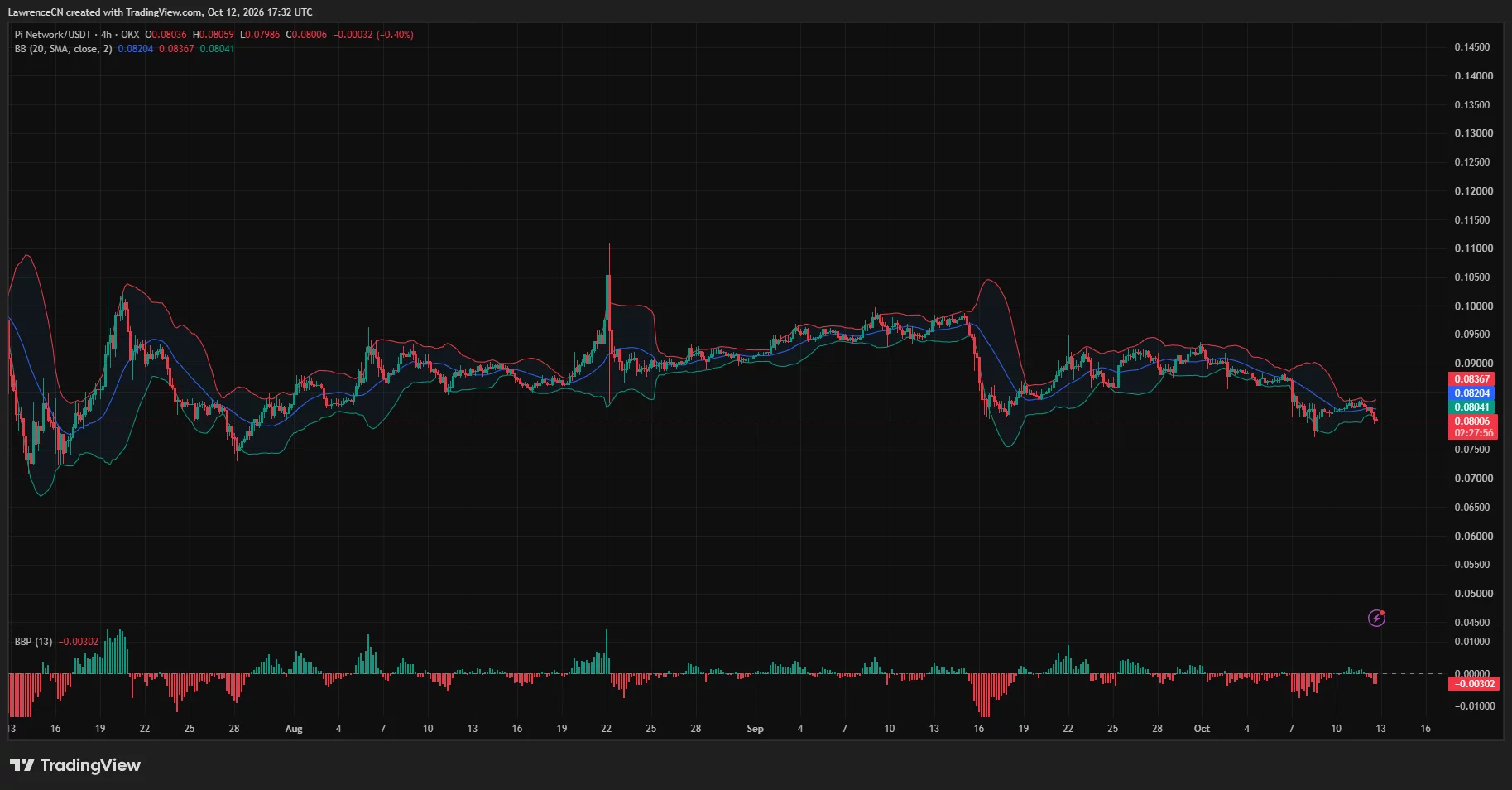1512x790 pixels.
Task: Click the 02:27:56 candle countdown label
Action: point(1472,433)
